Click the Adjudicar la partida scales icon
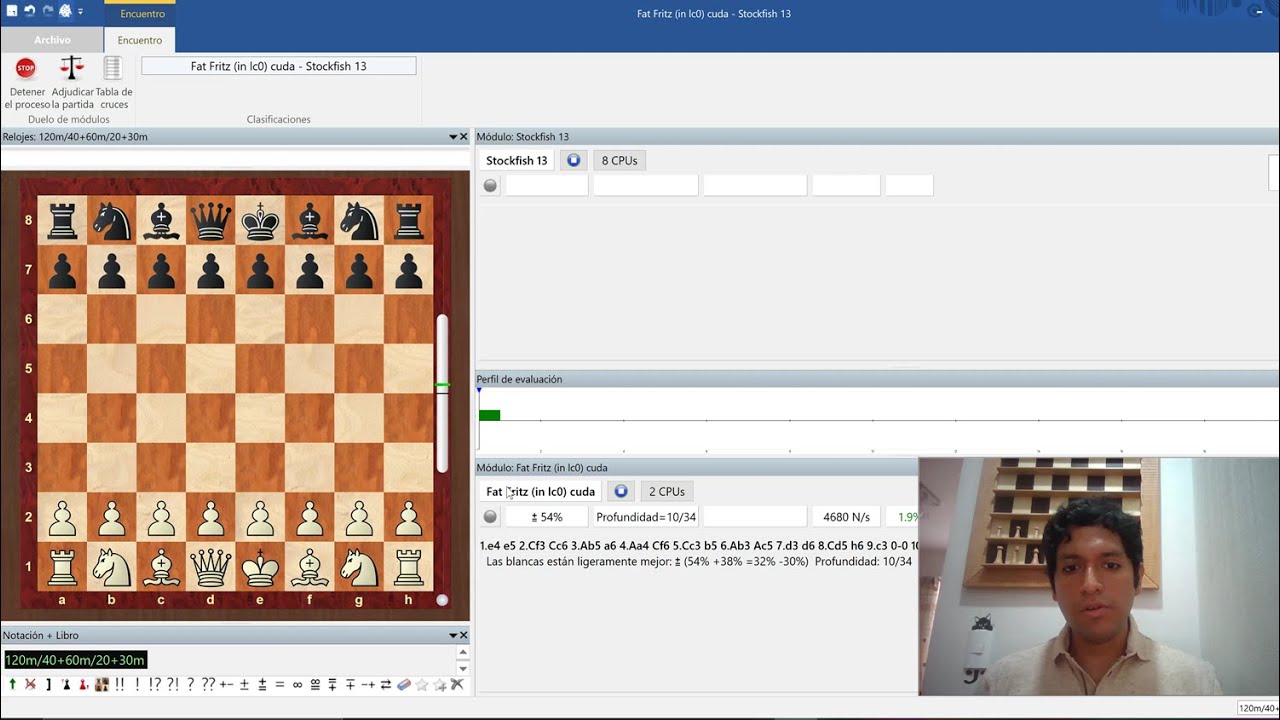 [71, 68]
